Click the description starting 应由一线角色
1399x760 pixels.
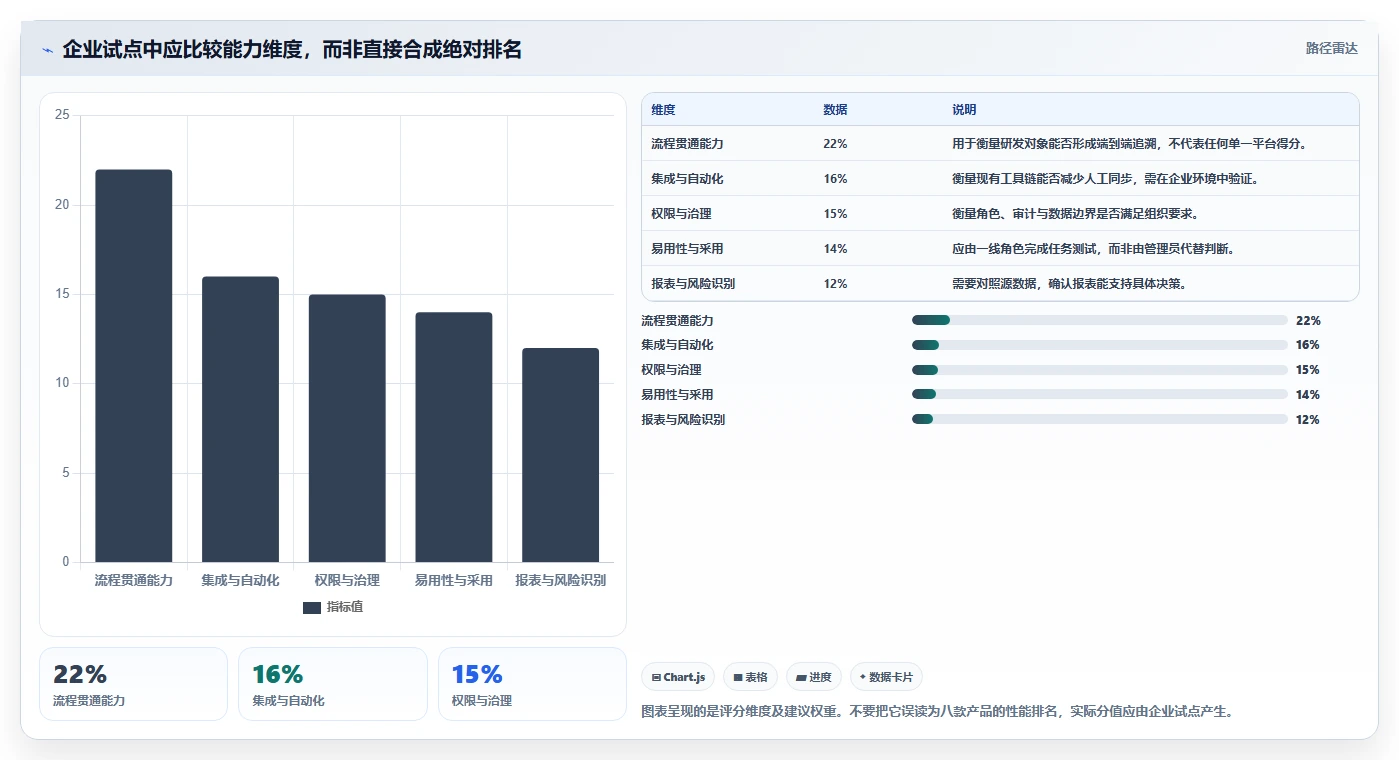tap(1093, 249)
